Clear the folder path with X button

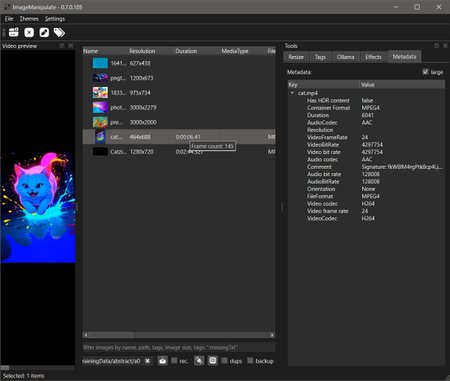148,361
